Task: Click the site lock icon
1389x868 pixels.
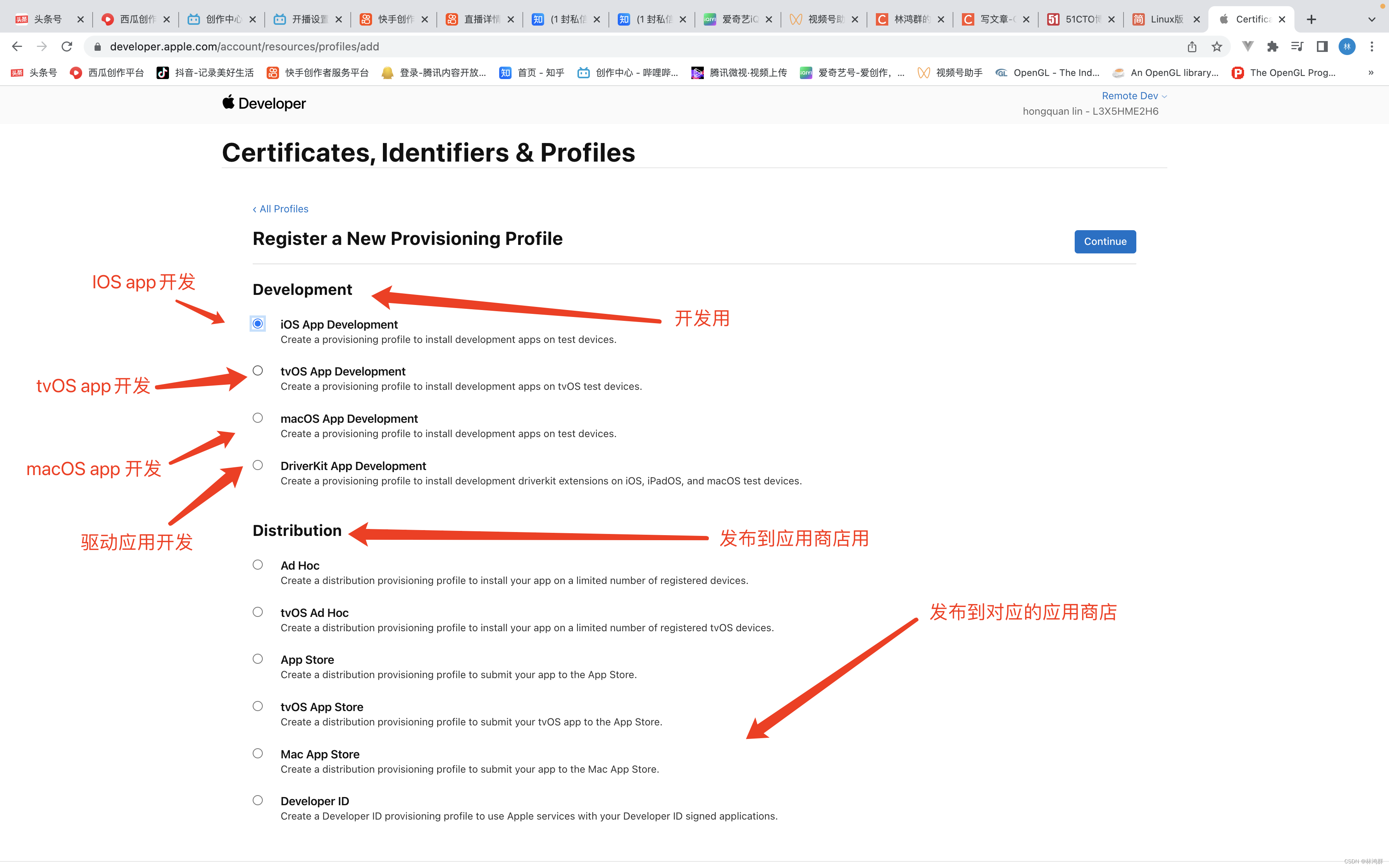Action: pyautogui.click(x=98, y=46)
